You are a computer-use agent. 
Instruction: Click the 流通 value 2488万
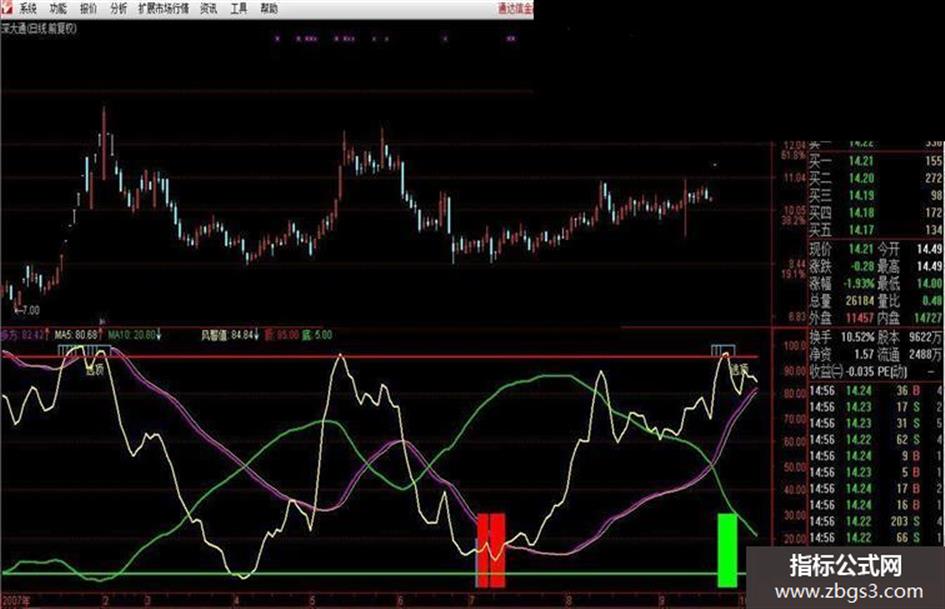[x=925, y=354]
